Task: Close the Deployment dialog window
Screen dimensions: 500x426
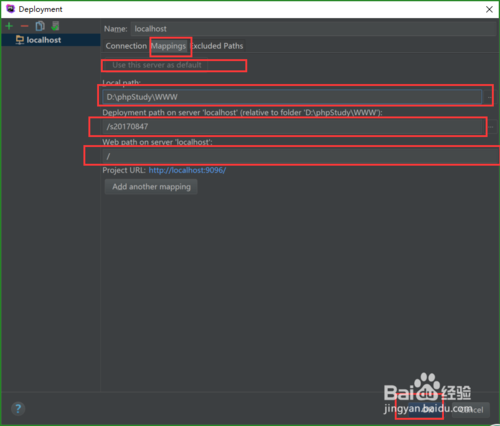Action: tap(489, 9)
